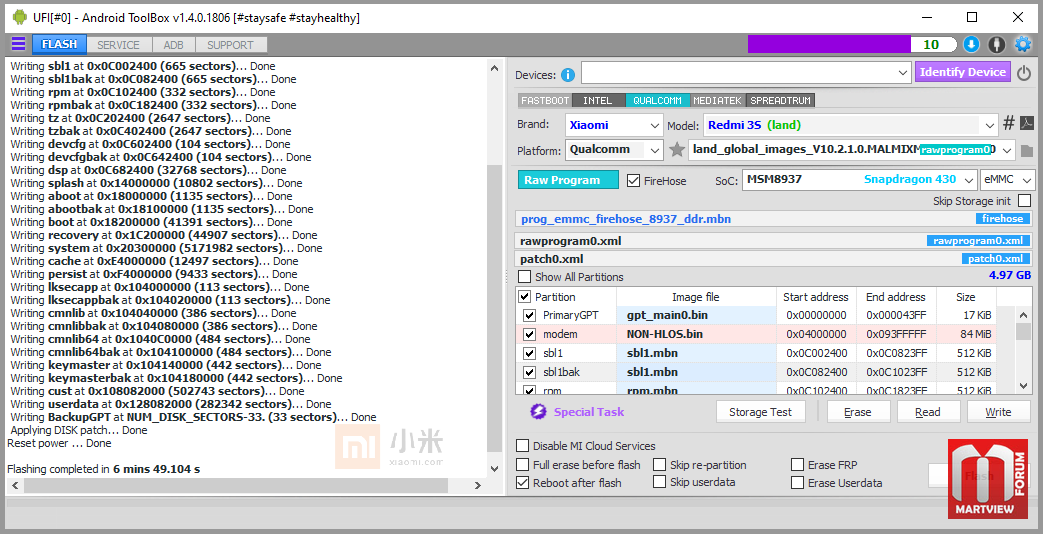
Task: Open the eMMC storage type dropdown
Action: [x=1008, y=180]
